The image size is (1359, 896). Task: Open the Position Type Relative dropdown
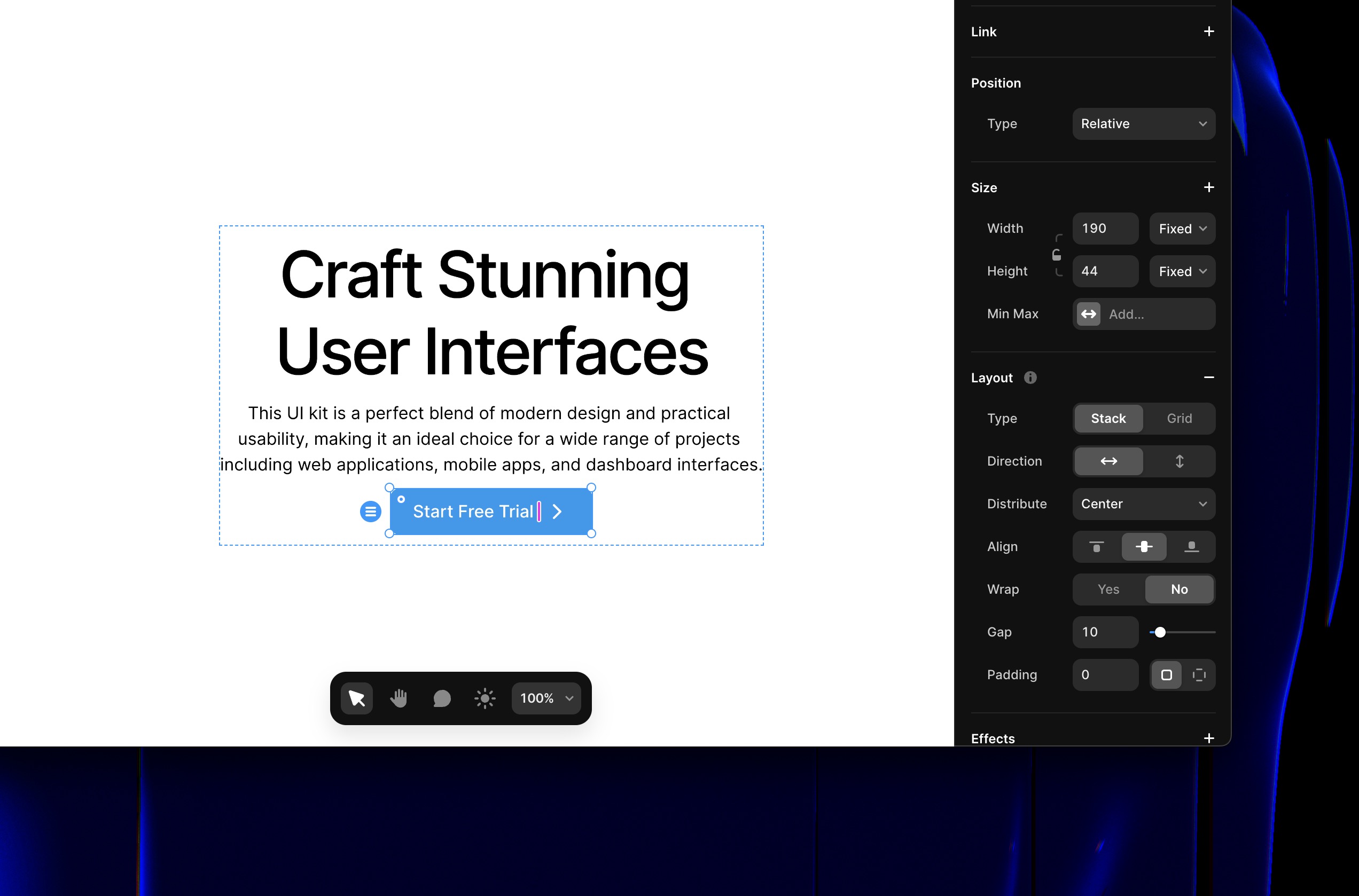coord(1144,124)
